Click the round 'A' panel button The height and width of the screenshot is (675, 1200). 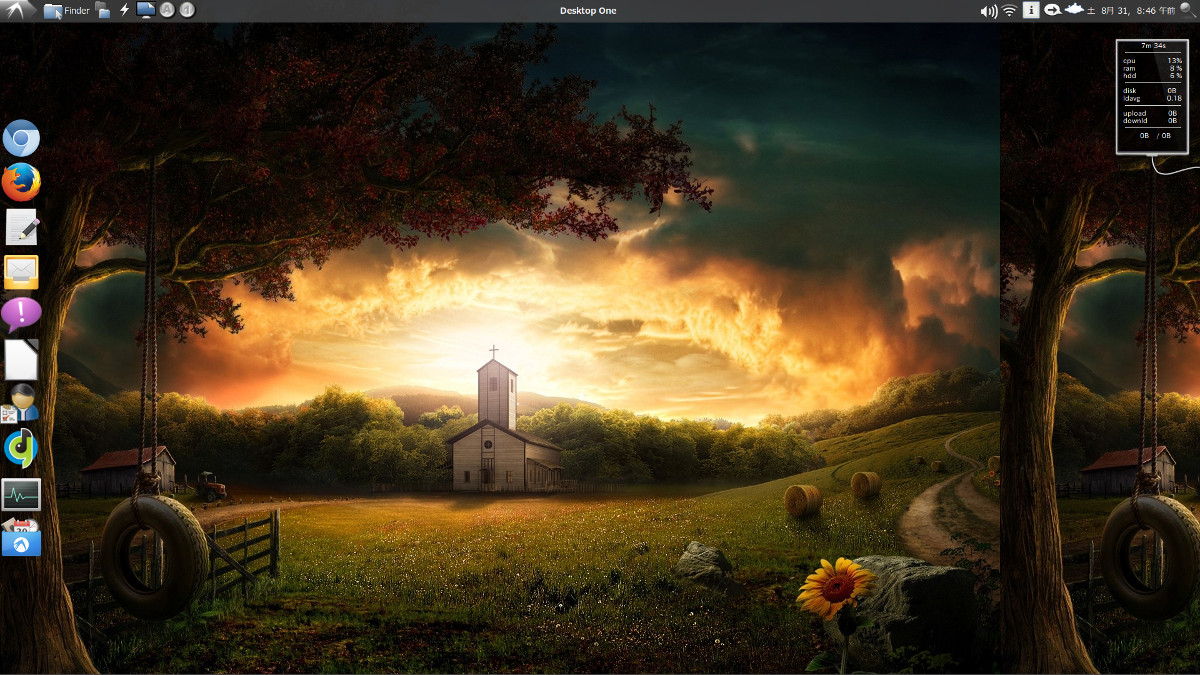[167, 10]
